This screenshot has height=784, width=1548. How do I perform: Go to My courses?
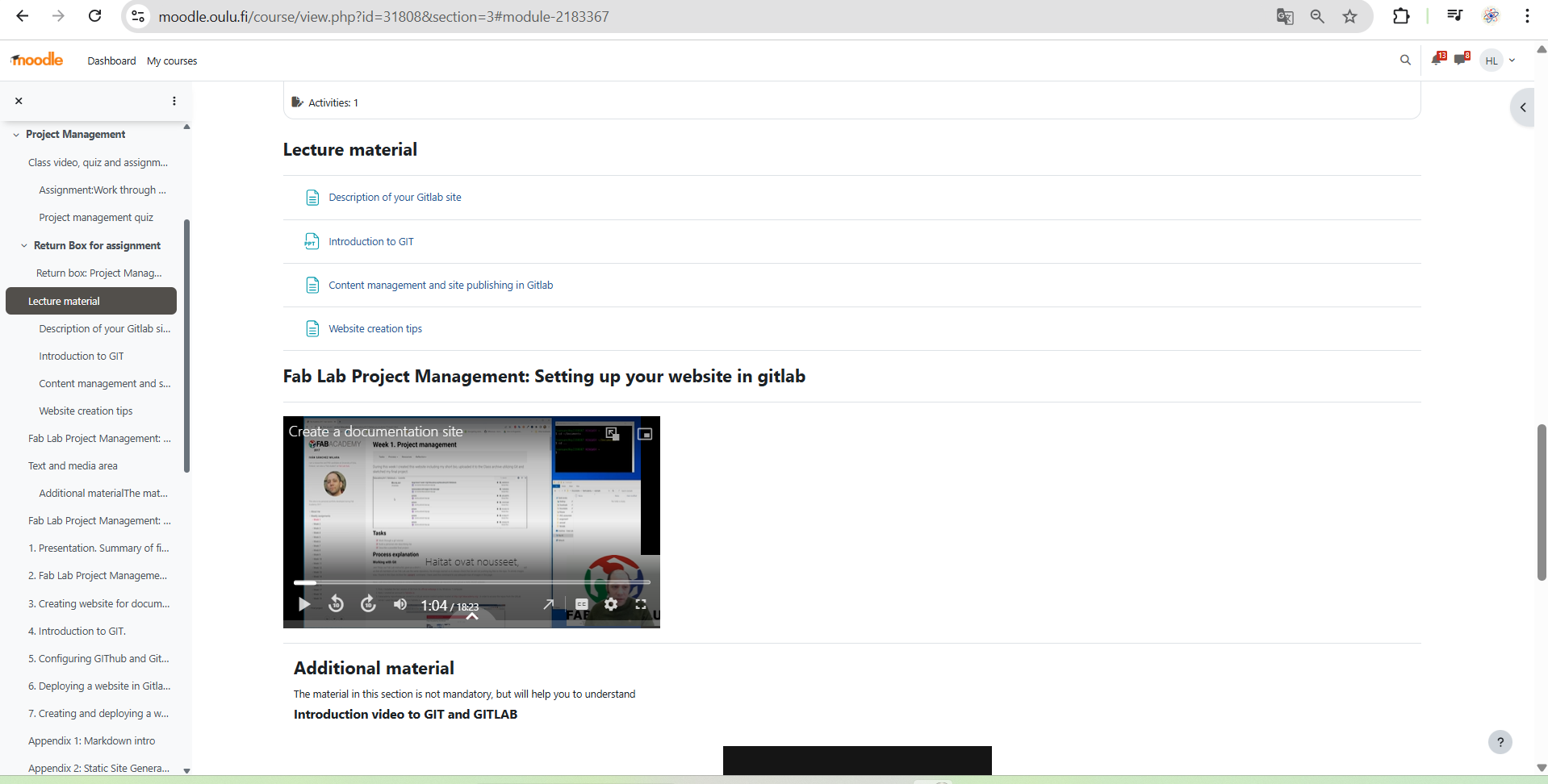click(x=172, y=61)
